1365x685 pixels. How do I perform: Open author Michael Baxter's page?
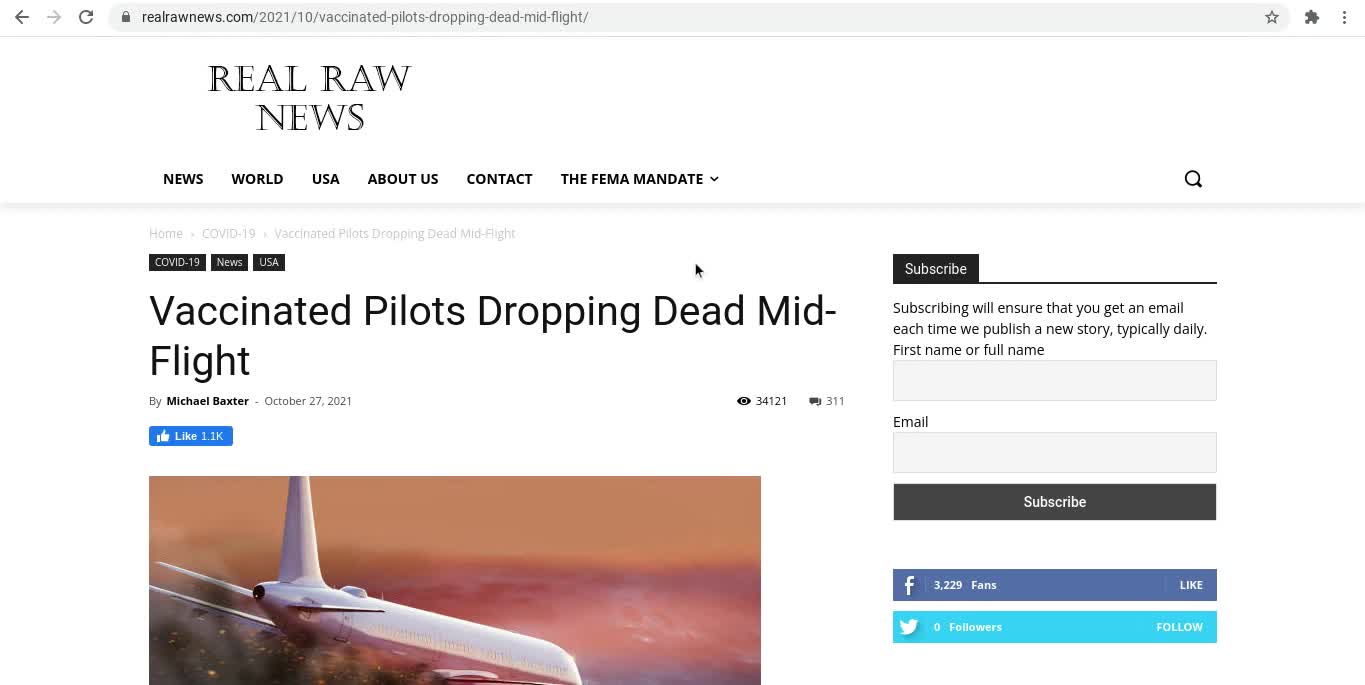[207, 401]
